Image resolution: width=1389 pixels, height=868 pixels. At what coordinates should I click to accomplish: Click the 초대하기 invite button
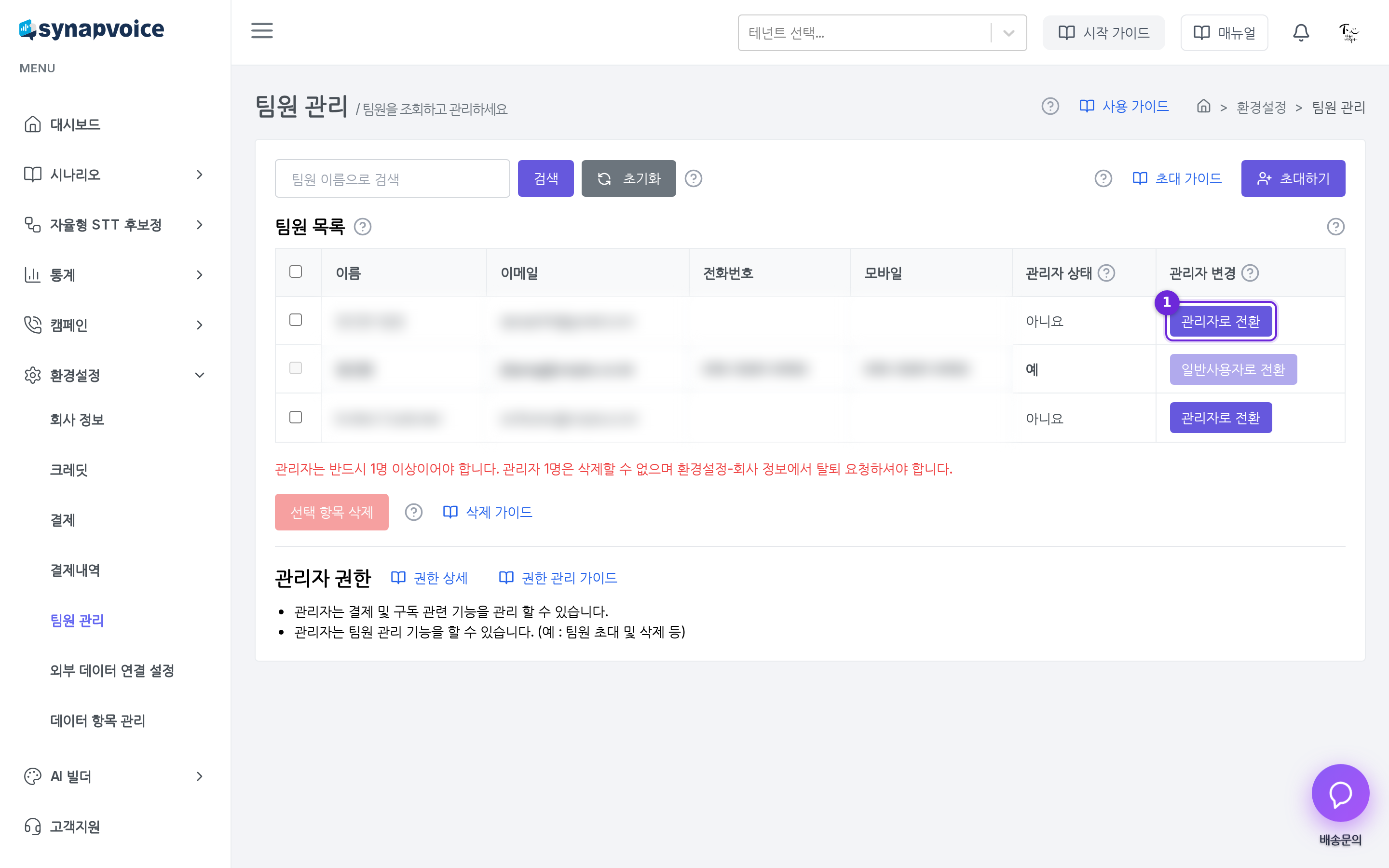[1293, 178]
